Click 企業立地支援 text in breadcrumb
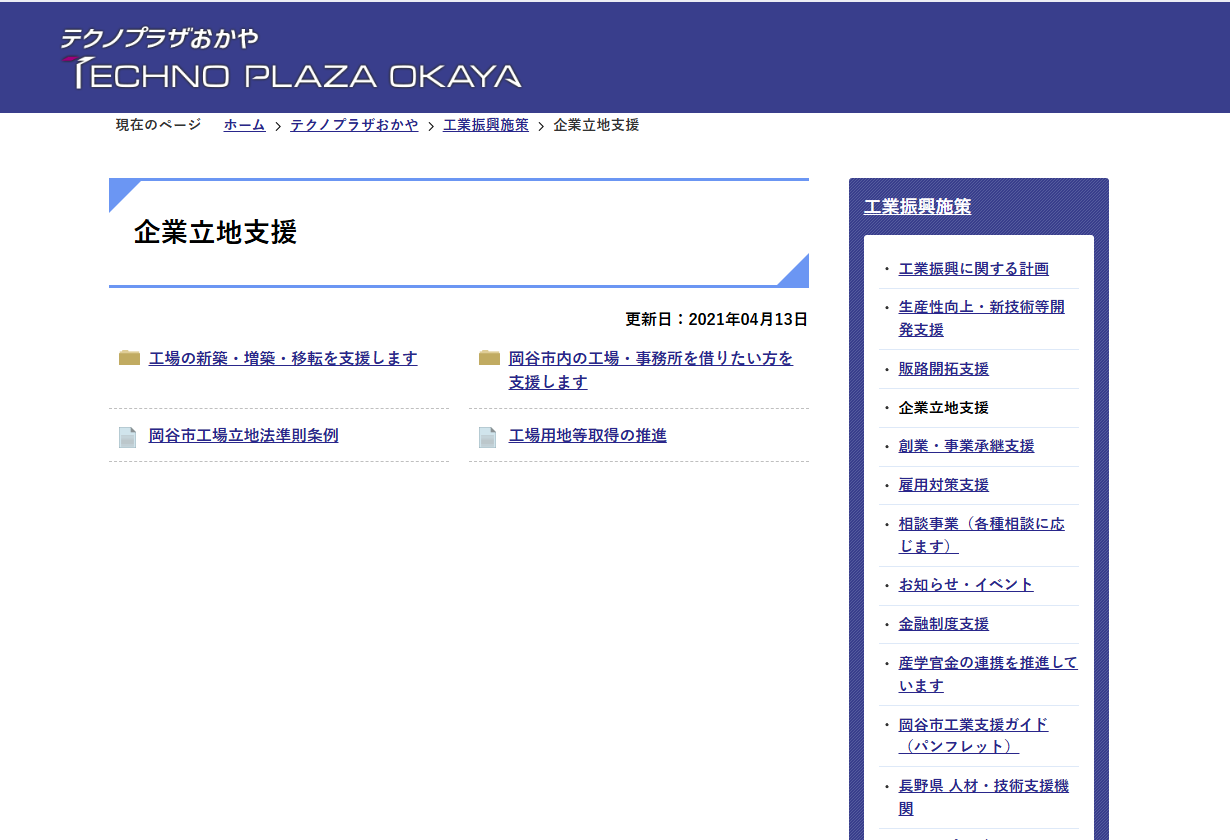 pyautogui.click(x=596, y=125)
